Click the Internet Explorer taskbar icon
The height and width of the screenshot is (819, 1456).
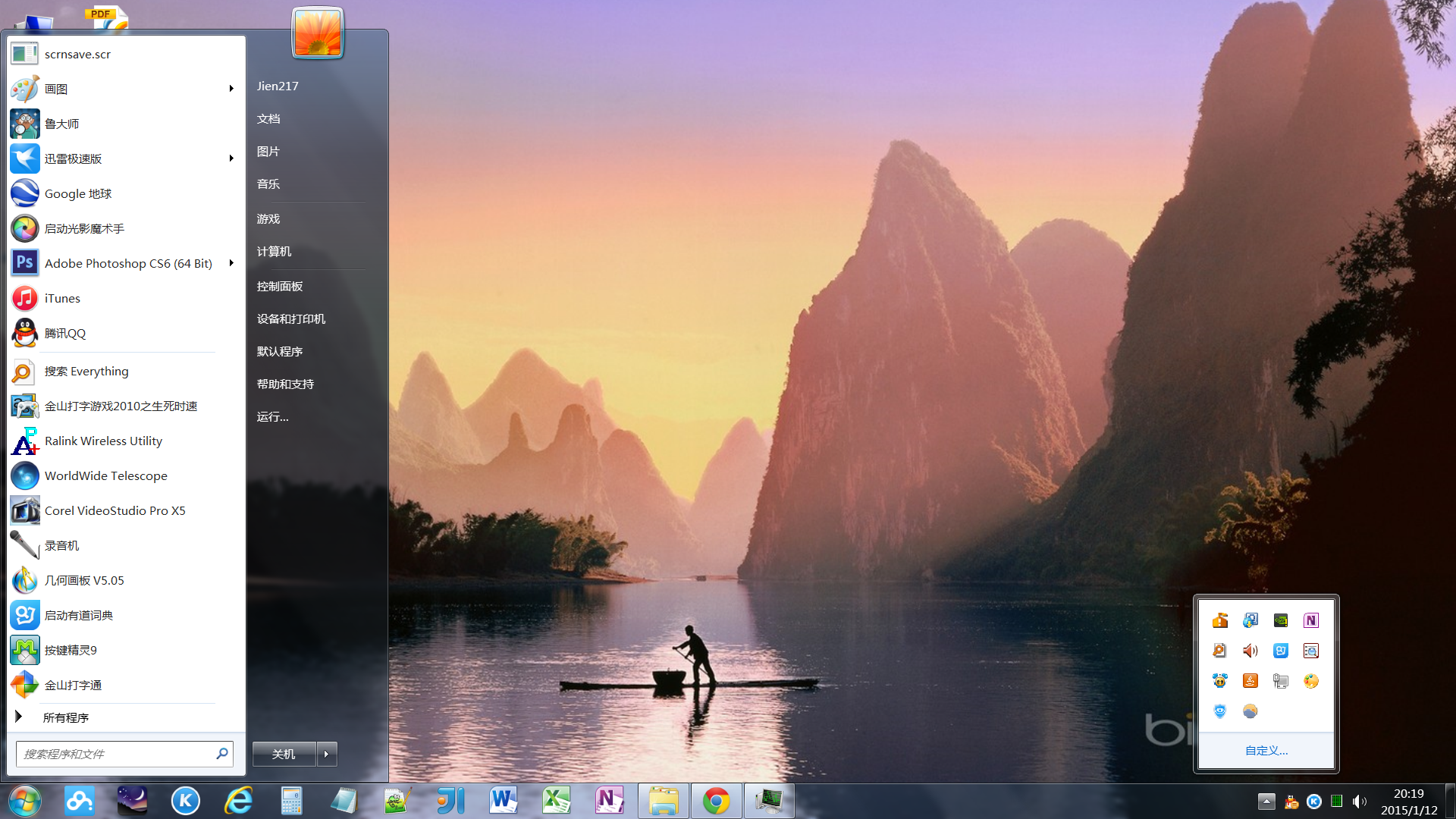coord(239,801)
